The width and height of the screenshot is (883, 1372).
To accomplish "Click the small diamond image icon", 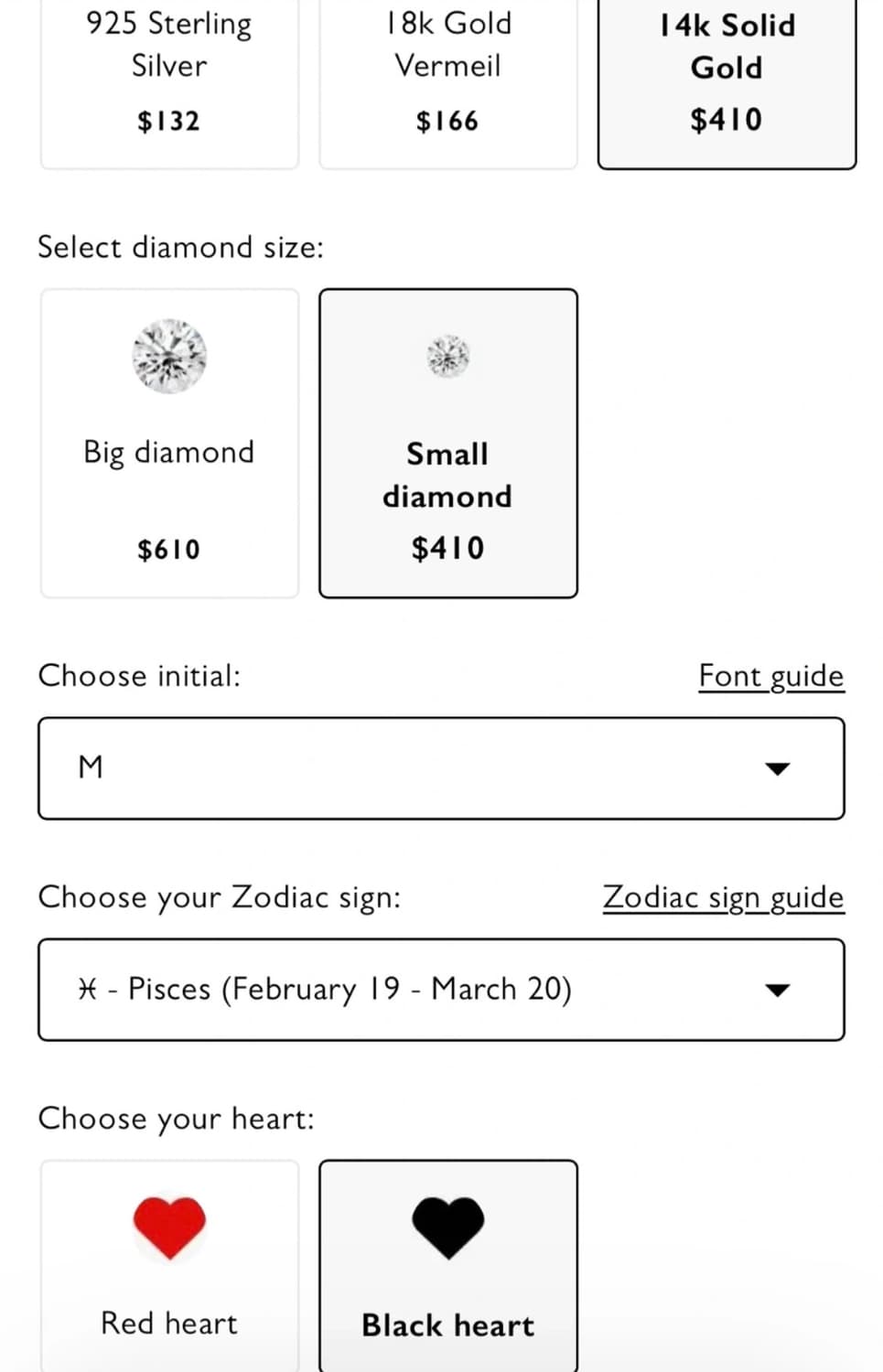I will [x=447, y=356].
